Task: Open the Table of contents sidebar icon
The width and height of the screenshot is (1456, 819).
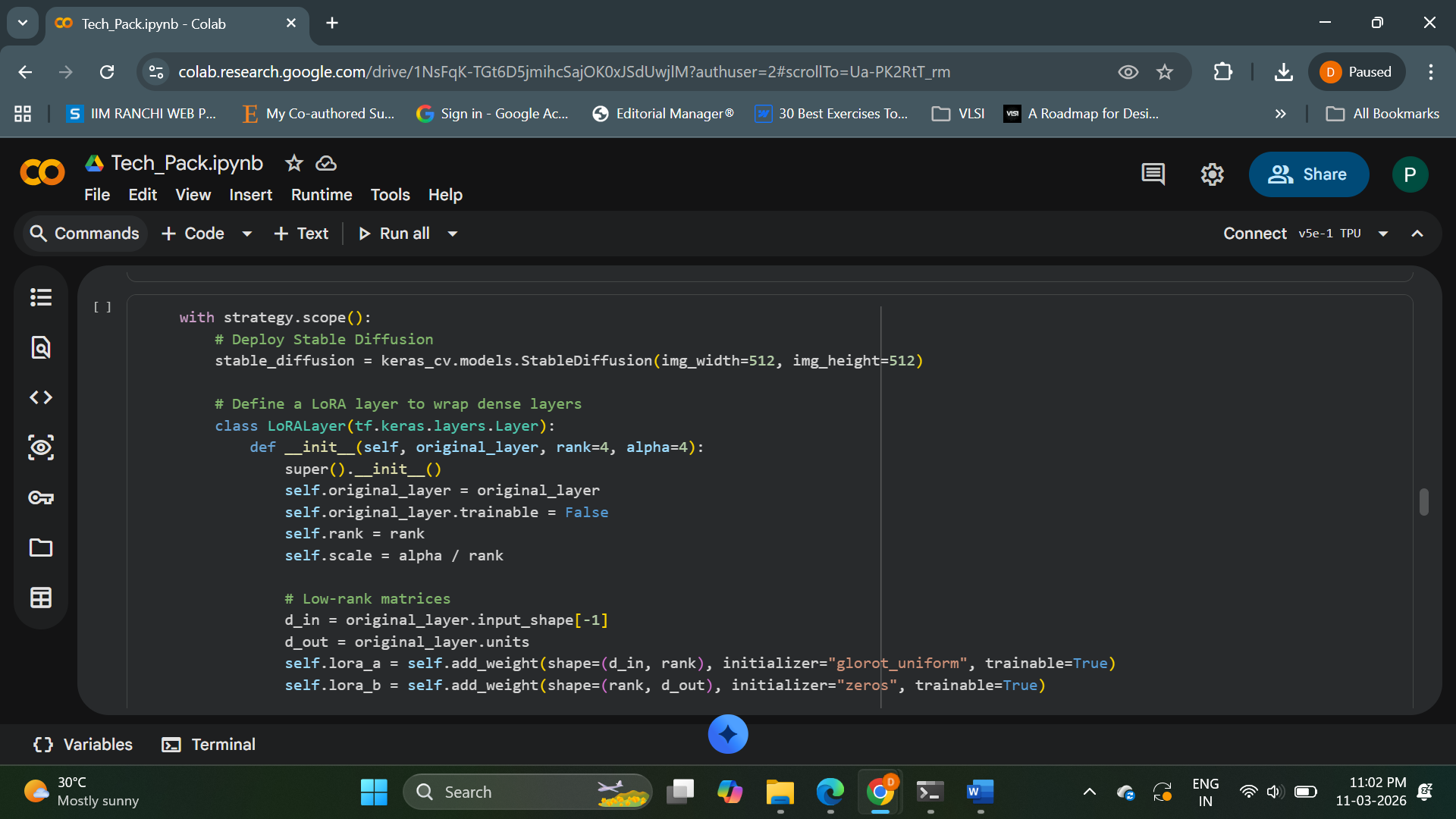Action: click(x=41, y=297)
